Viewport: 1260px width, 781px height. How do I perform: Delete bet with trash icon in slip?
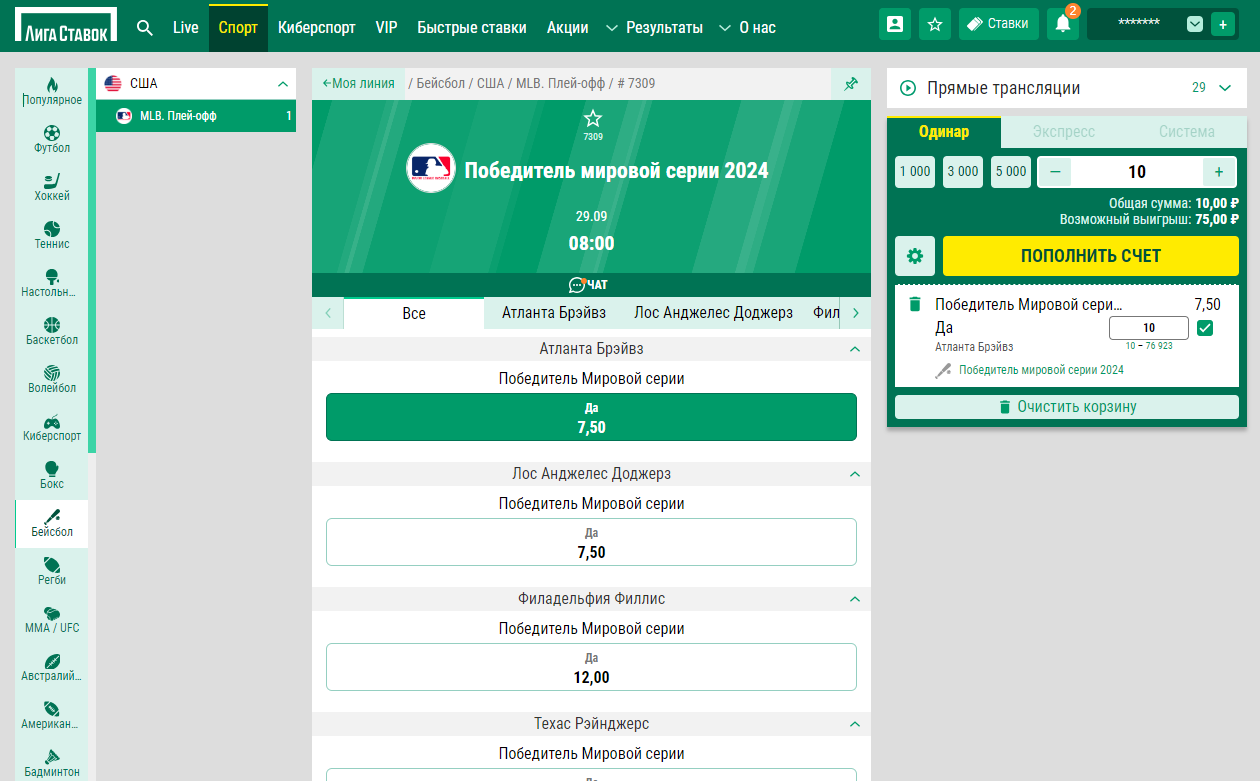click(914, 304)
